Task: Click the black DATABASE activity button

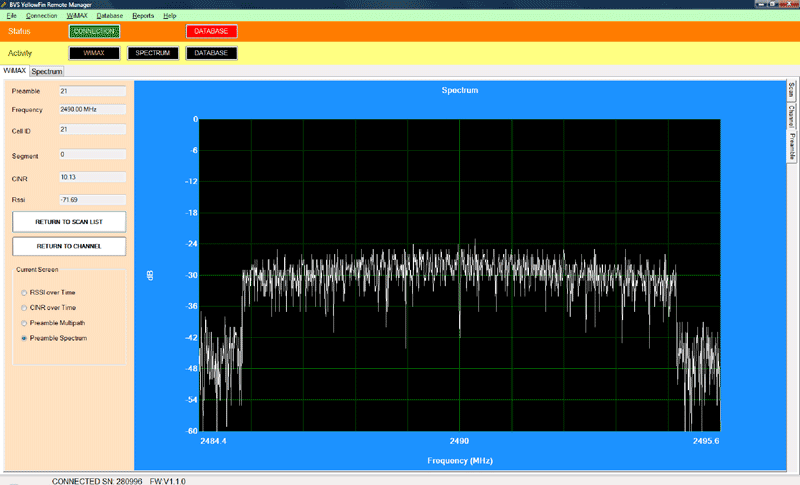Action: click(211, 53)
